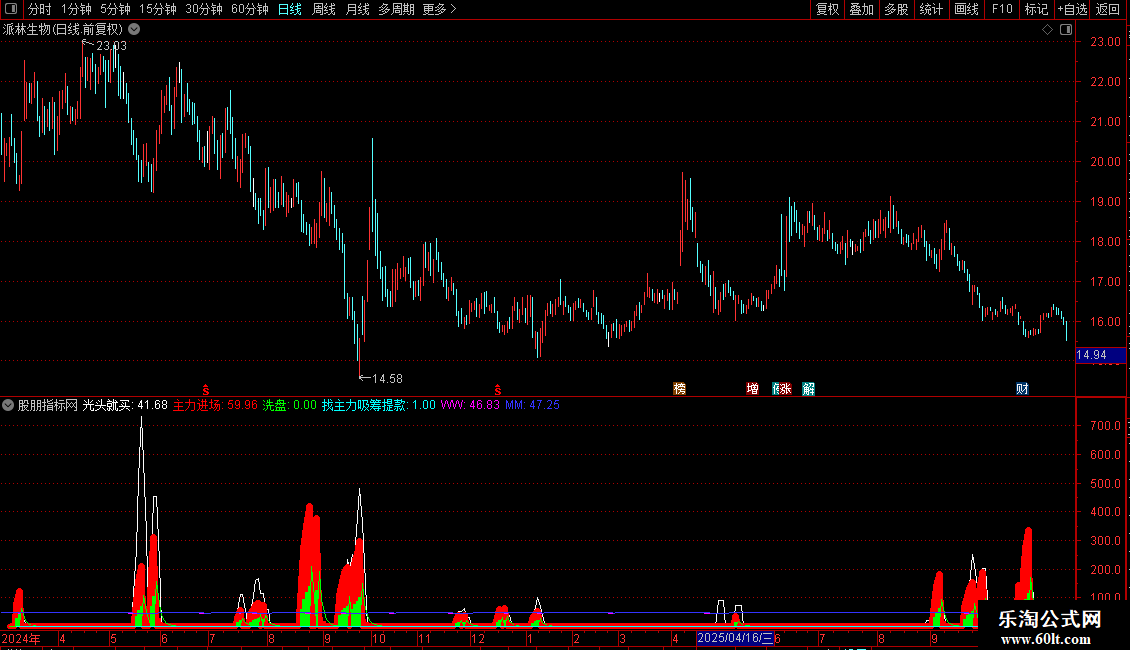Click the 找主力吸筹提款: 1.00 indicator value
This screenshot has height=650, width=1130.
(378, 406)
